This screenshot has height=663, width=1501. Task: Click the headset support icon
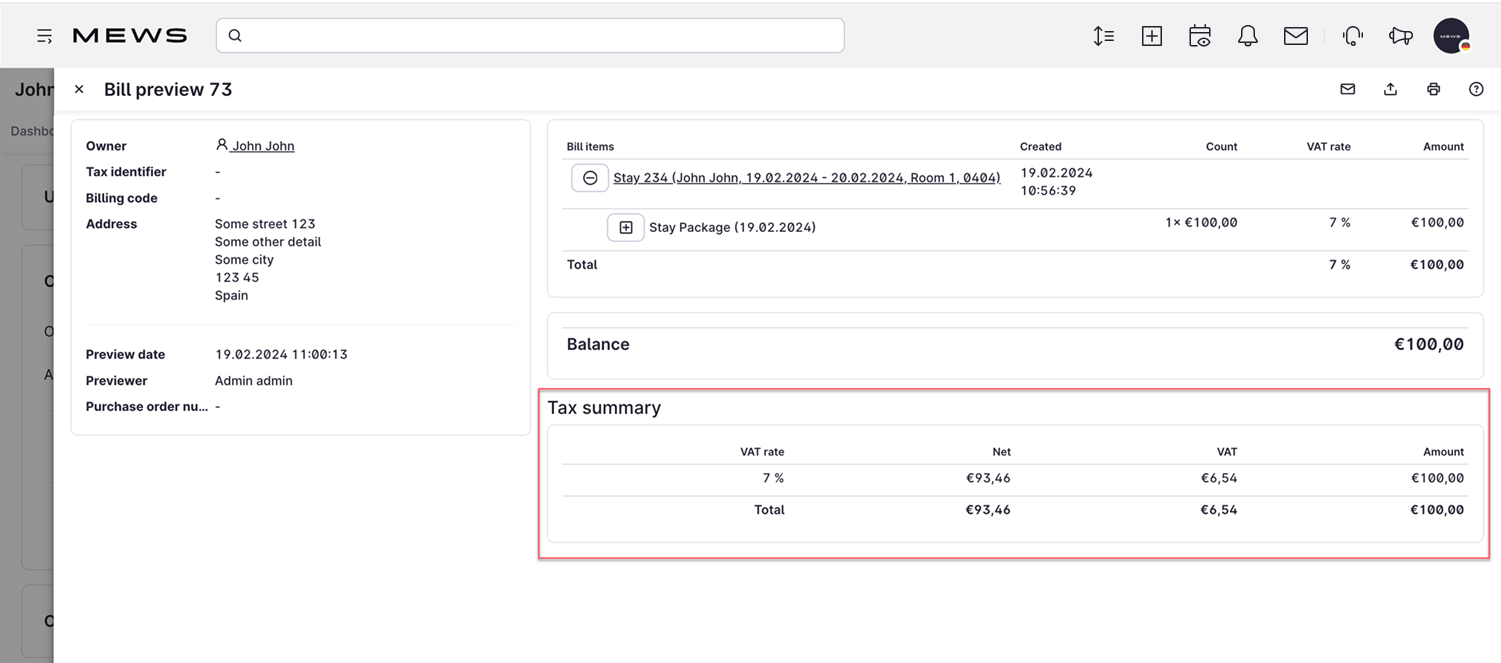1353,36
